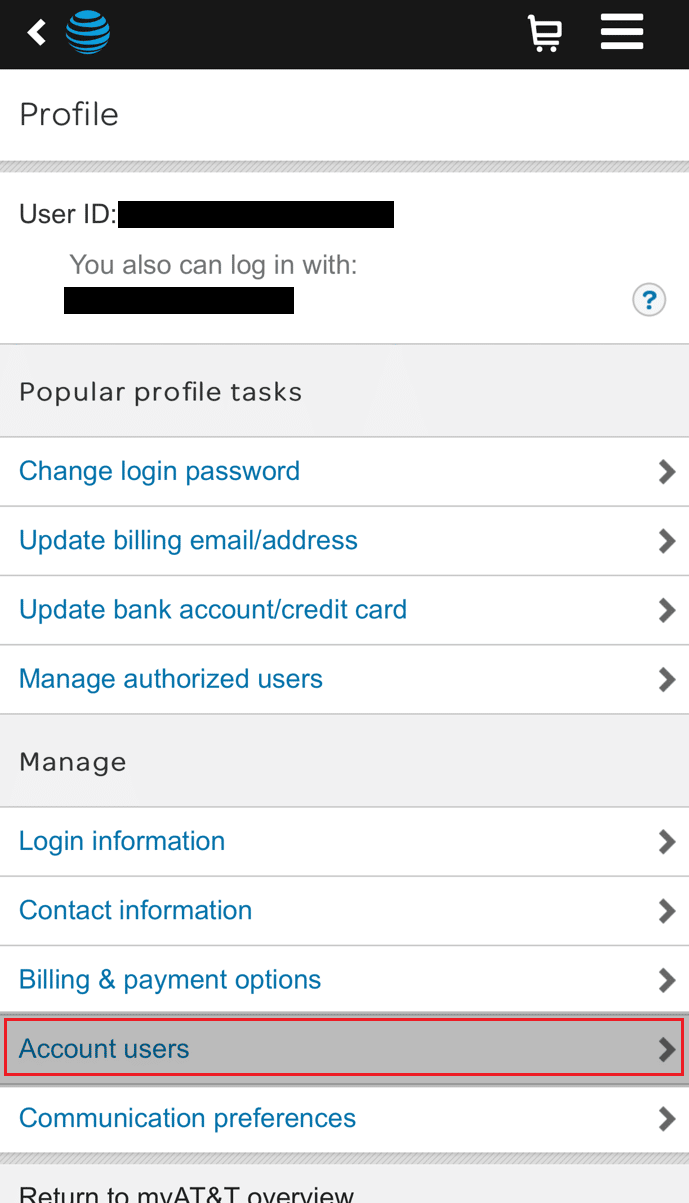Open Update billing email/address
This screenshot has height=1203, width=689.
pos(188,540)
